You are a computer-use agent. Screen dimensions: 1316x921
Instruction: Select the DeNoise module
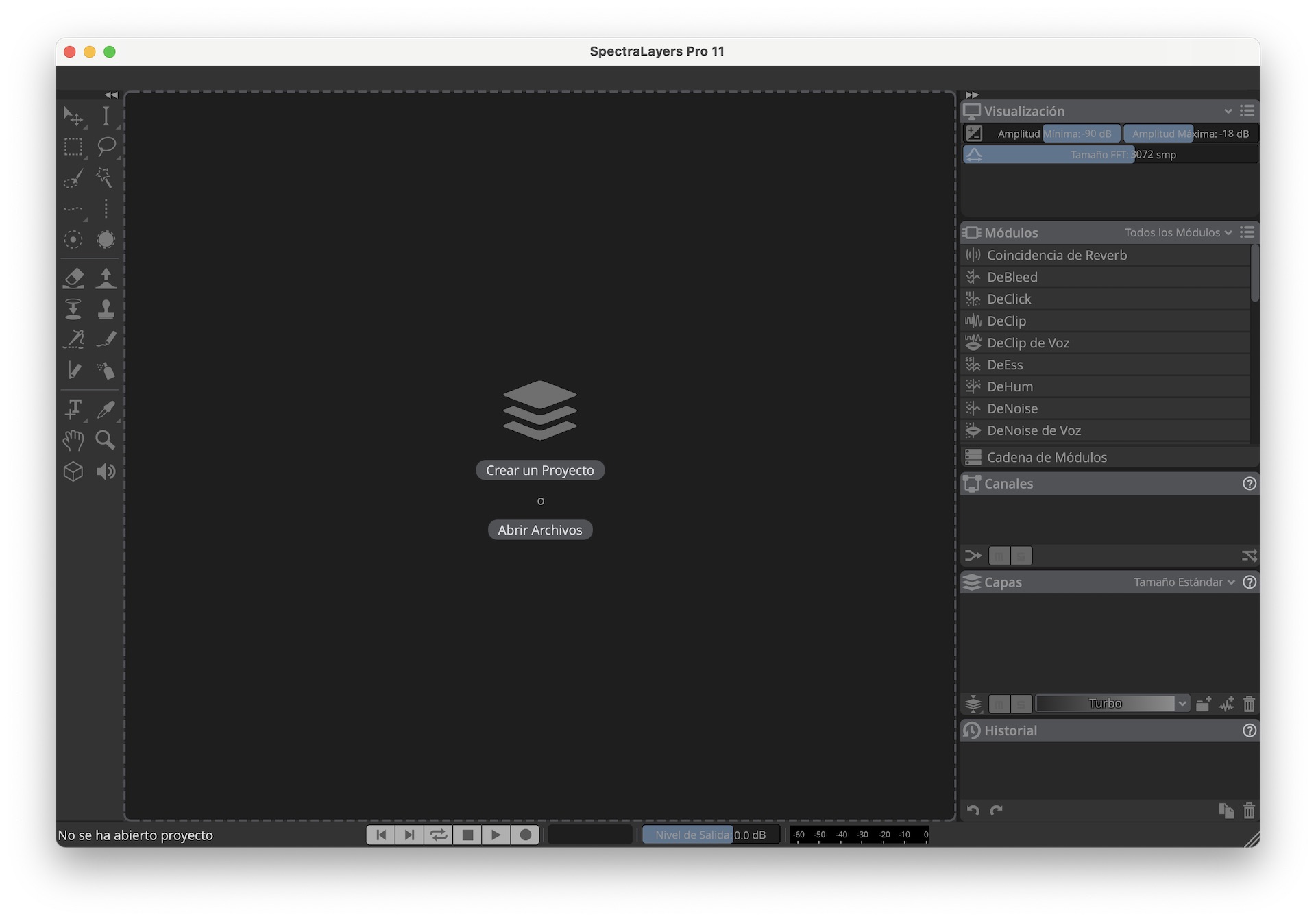tap(1012, 408)
